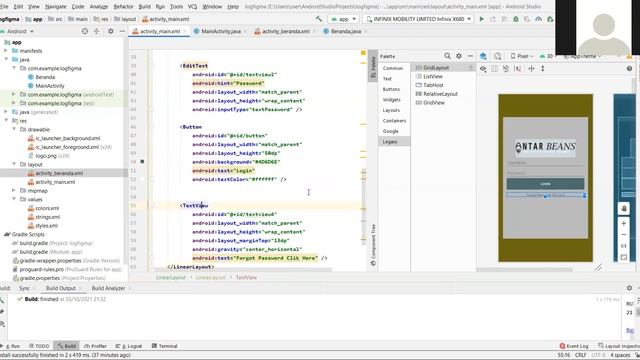Viewport: 640px width, 360px height.
Task: Open the TODO tool window
Action: coord(39,346)
